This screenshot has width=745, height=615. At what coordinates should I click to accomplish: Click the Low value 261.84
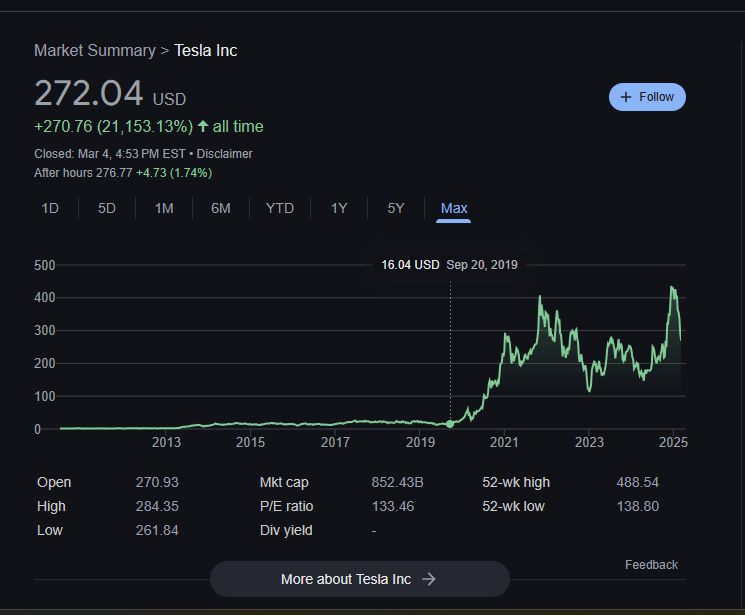click(x=157, y=530)
